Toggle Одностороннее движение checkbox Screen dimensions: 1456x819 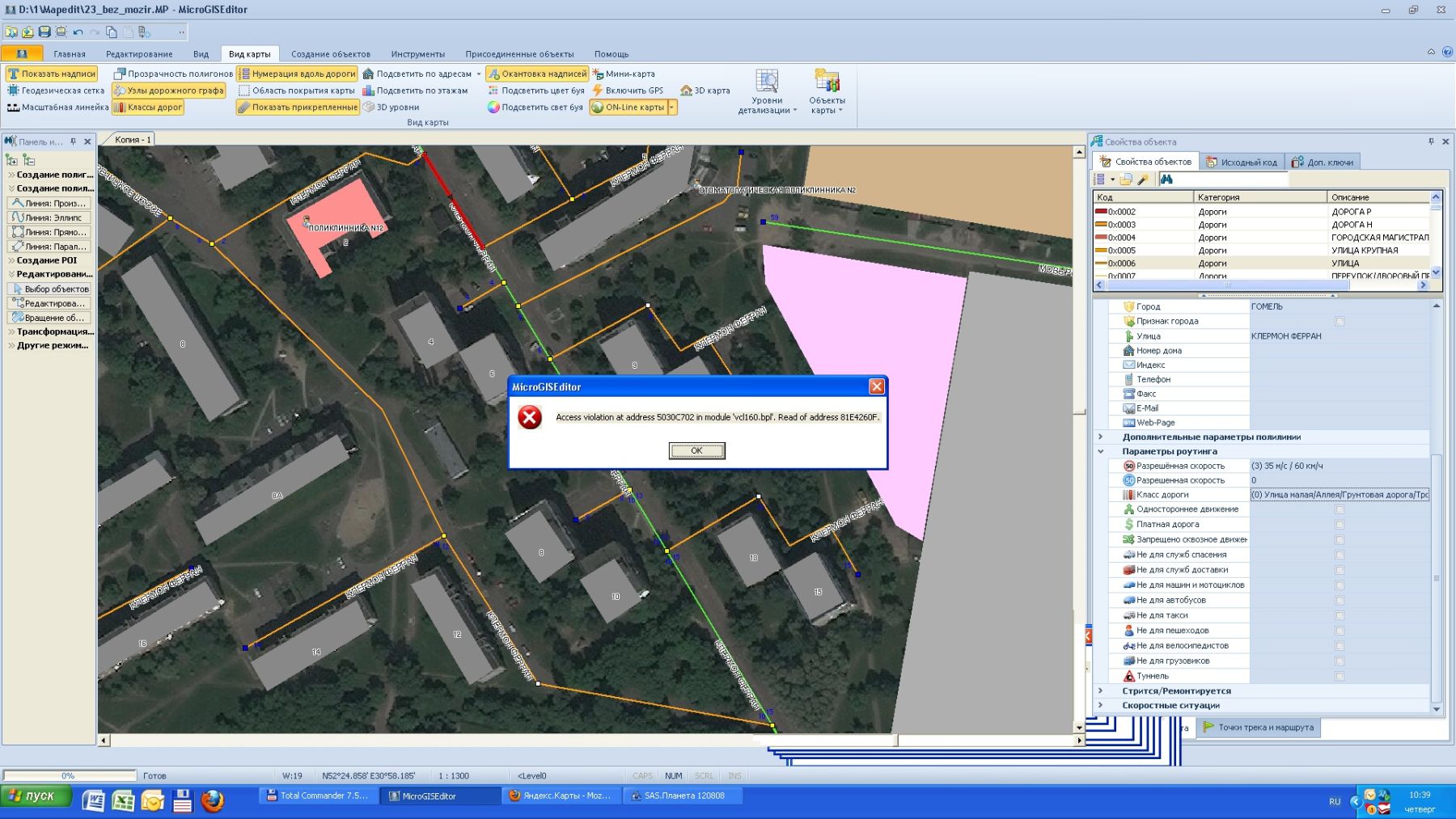pyautogui.click(x=1340, y=509)
